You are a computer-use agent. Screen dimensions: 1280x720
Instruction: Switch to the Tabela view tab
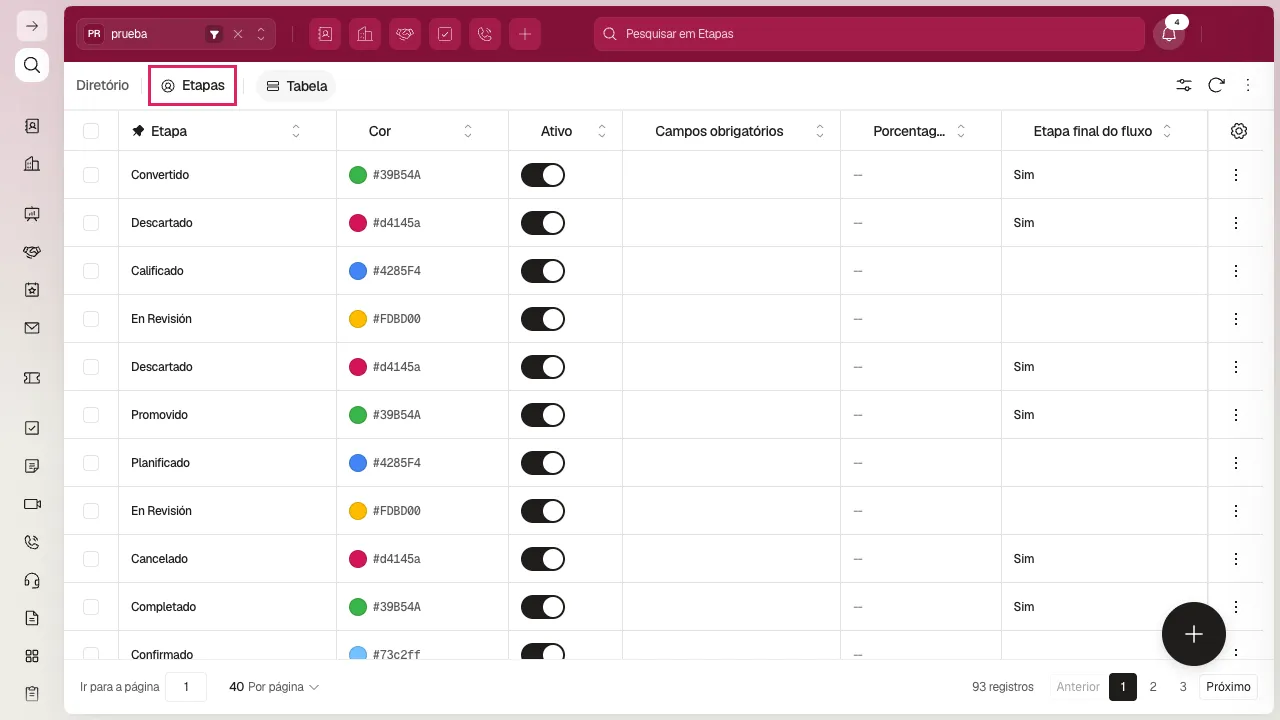coord(296,86)
